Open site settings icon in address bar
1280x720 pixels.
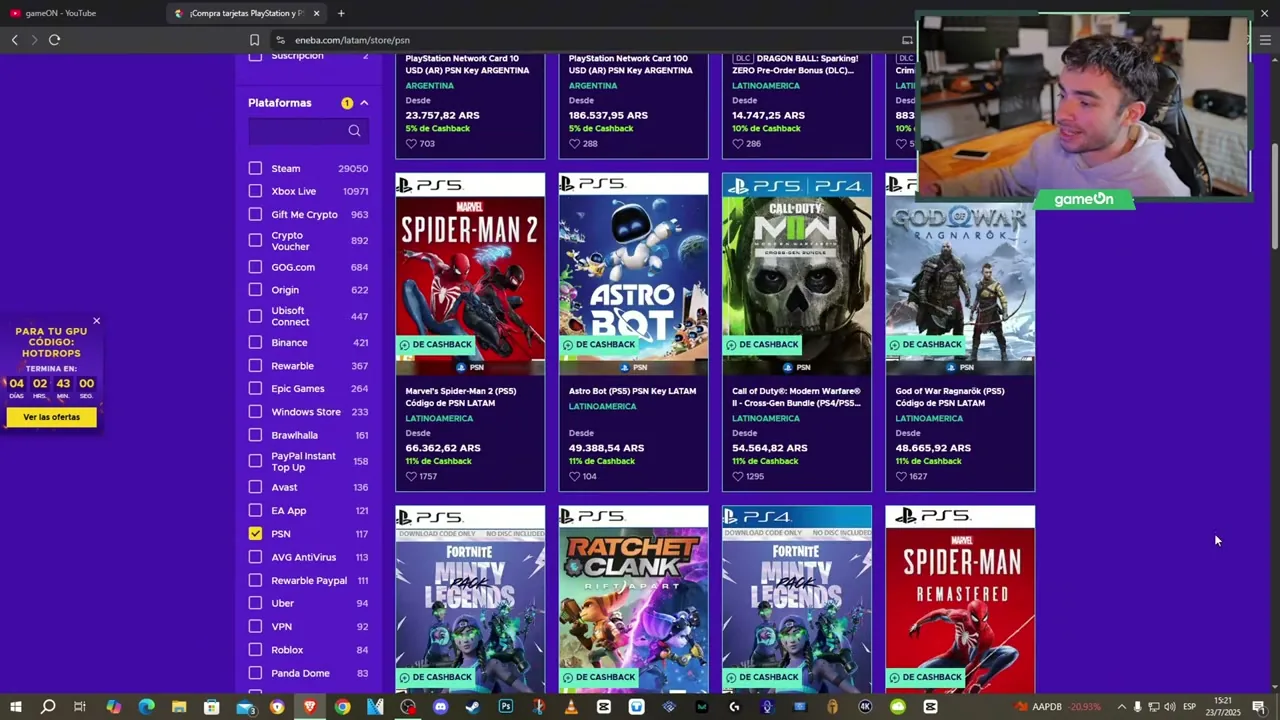[280, 40]
